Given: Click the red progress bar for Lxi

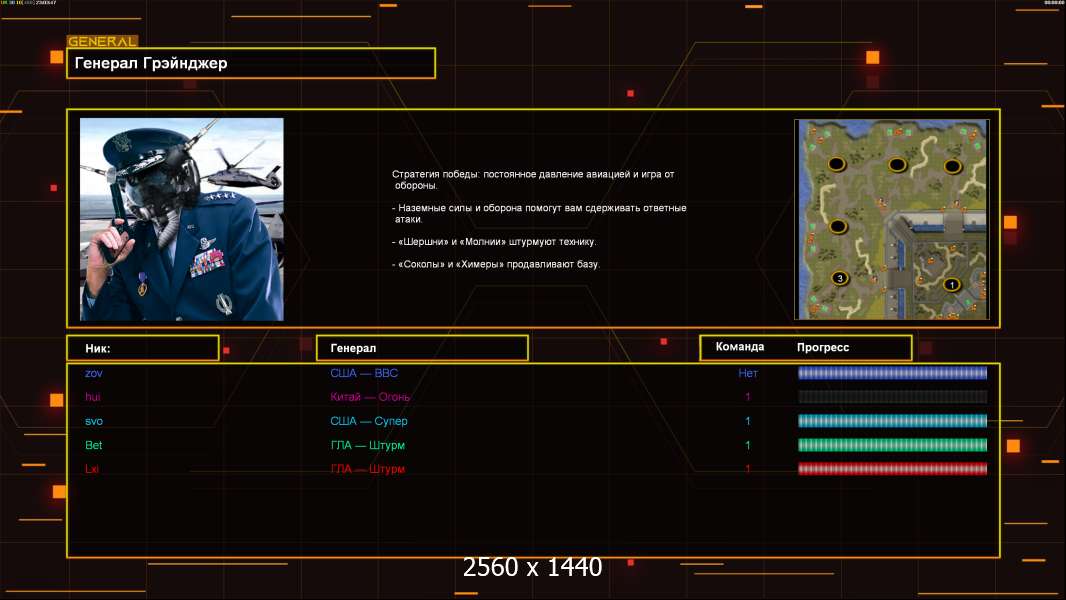Looking at the screenshot, I should pos(892,469).
